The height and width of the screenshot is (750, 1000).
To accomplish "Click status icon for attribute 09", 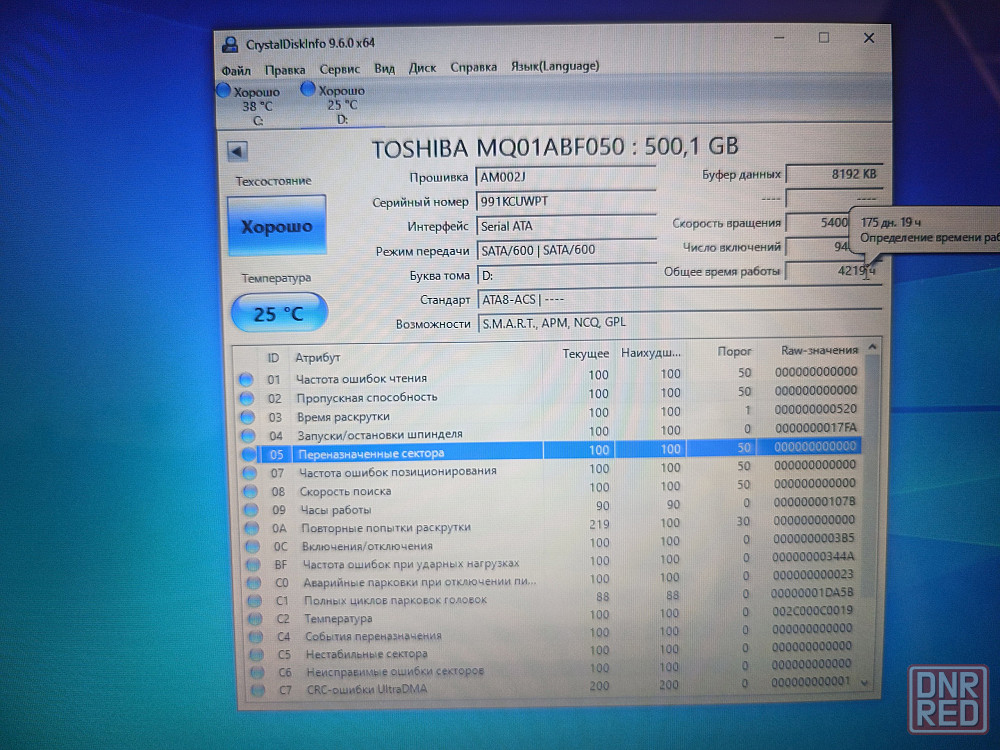I will tap(251, 510).
